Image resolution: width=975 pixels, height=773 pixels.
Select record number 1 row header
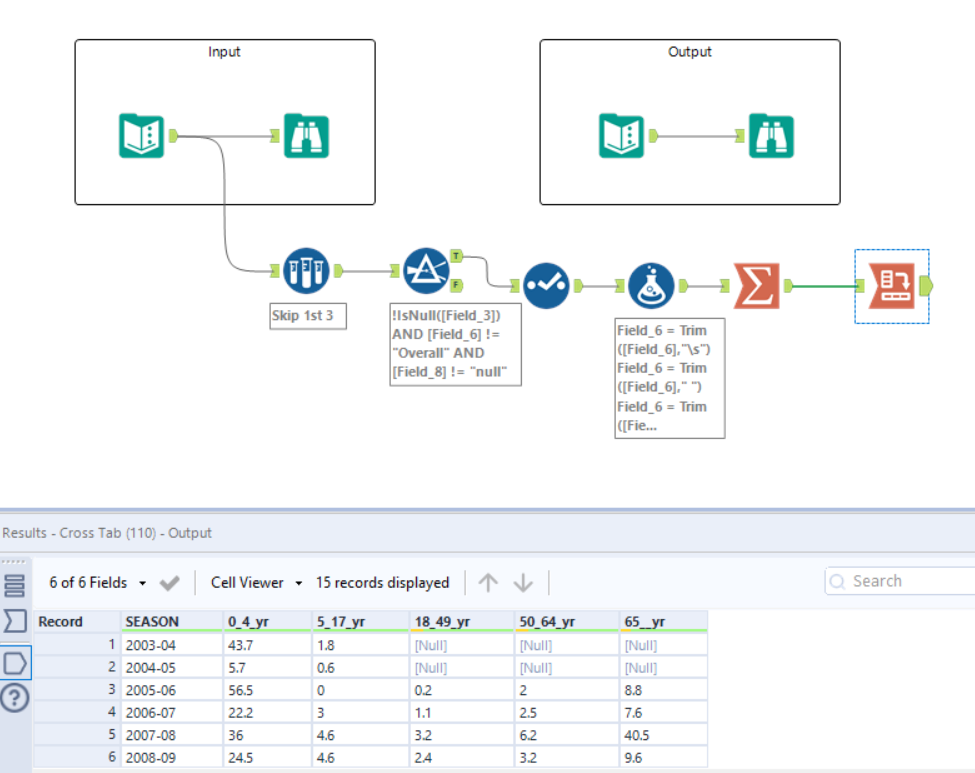[76, 646]
